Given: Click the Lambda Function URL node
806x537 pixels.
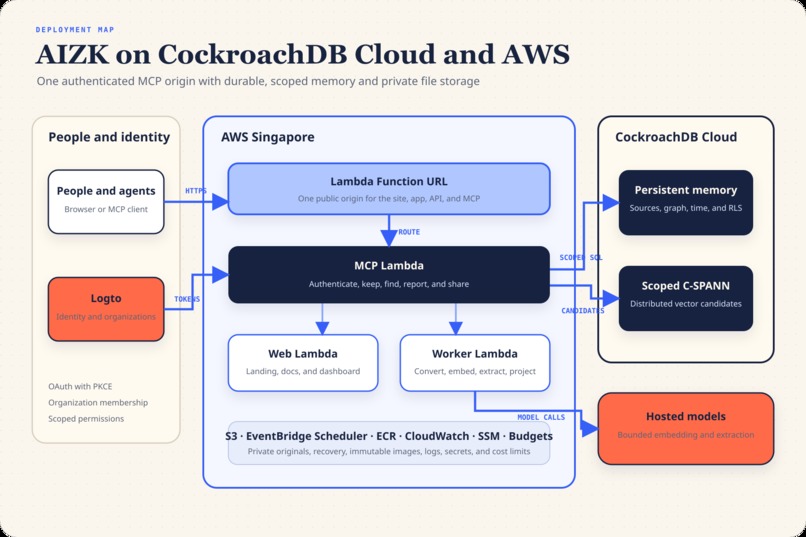Looking at the screenshot, I should click(389, 189).
